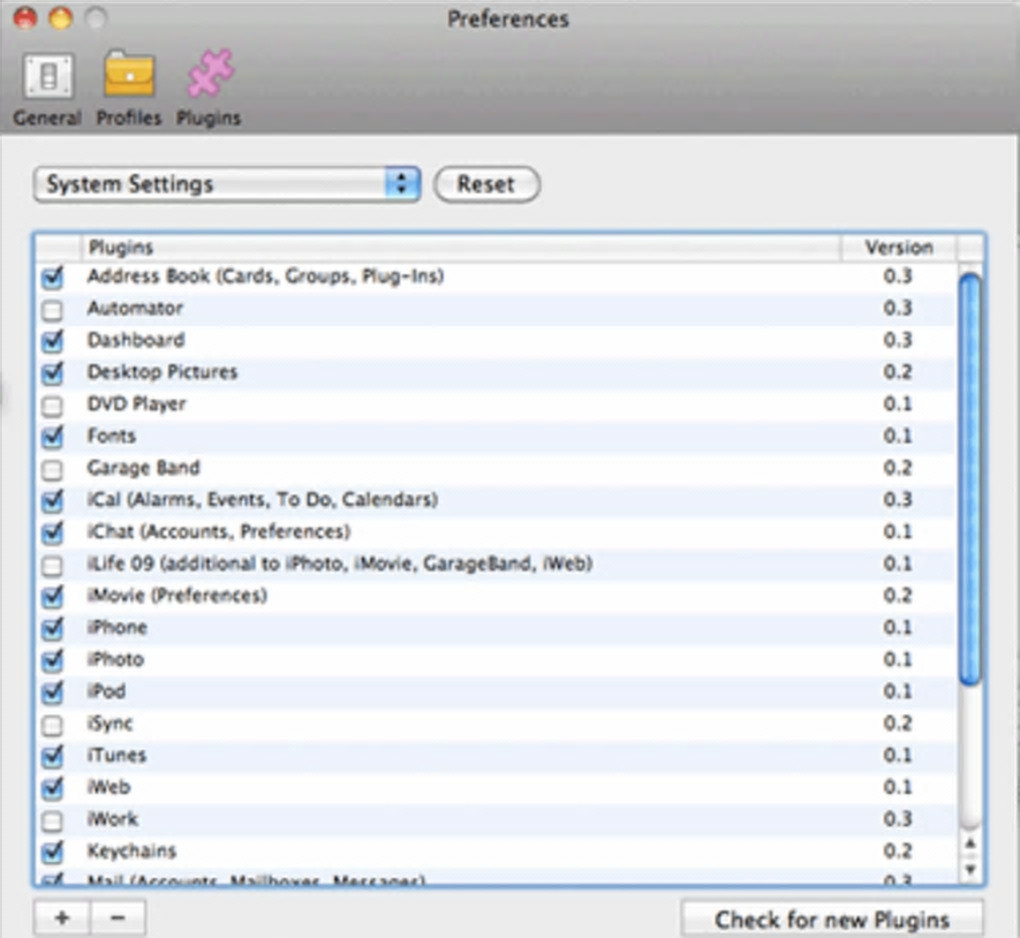Select iChat (Accounts, Preferences) text
The height and width of the screenshot is (938, 1020).
tap(219, 531)
